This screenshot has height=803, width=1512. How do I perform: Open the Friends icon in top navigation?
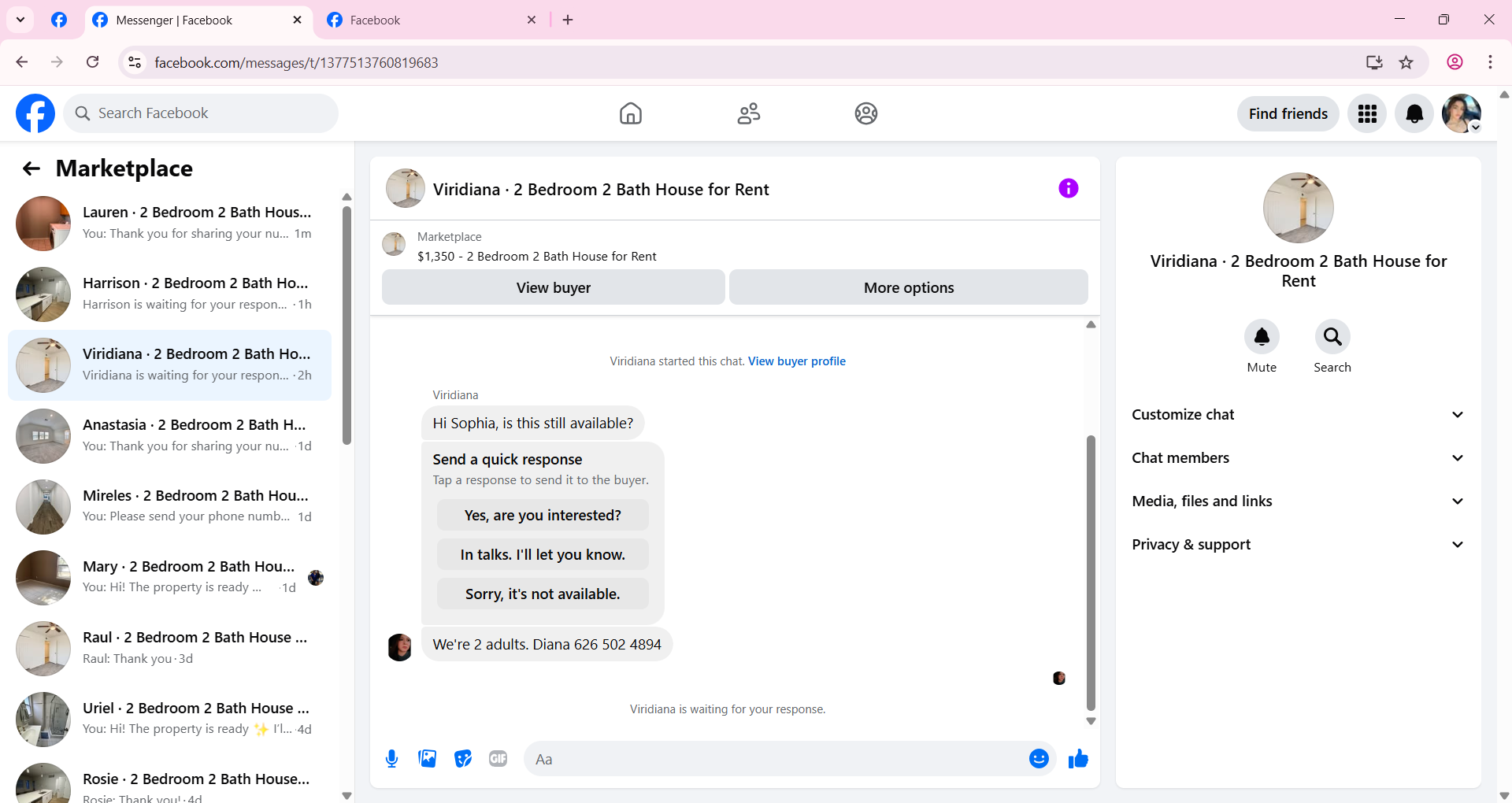pos(748,113)
